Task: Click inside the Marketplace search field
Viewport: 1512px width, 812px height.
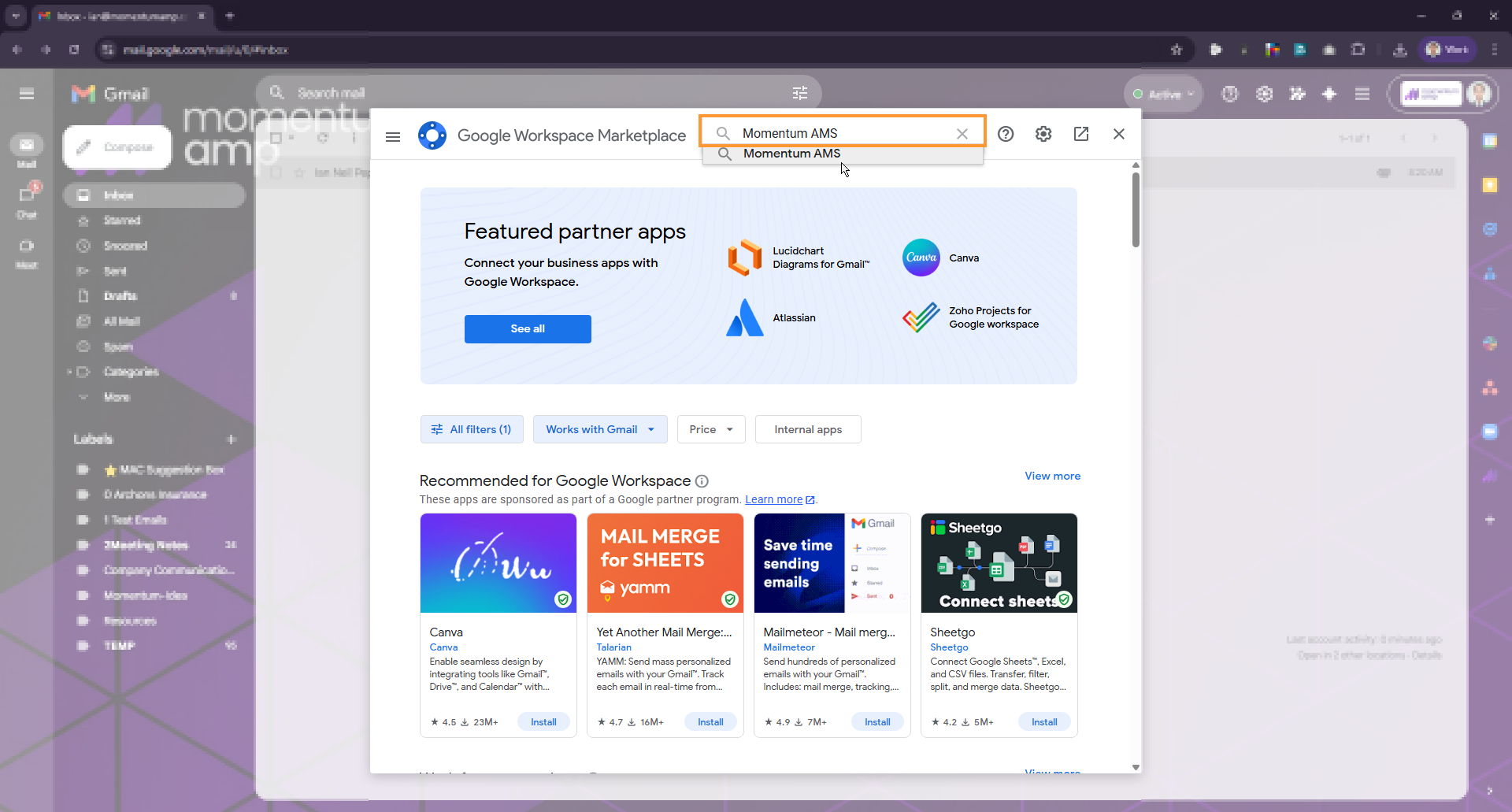Action: click(843, 132)
